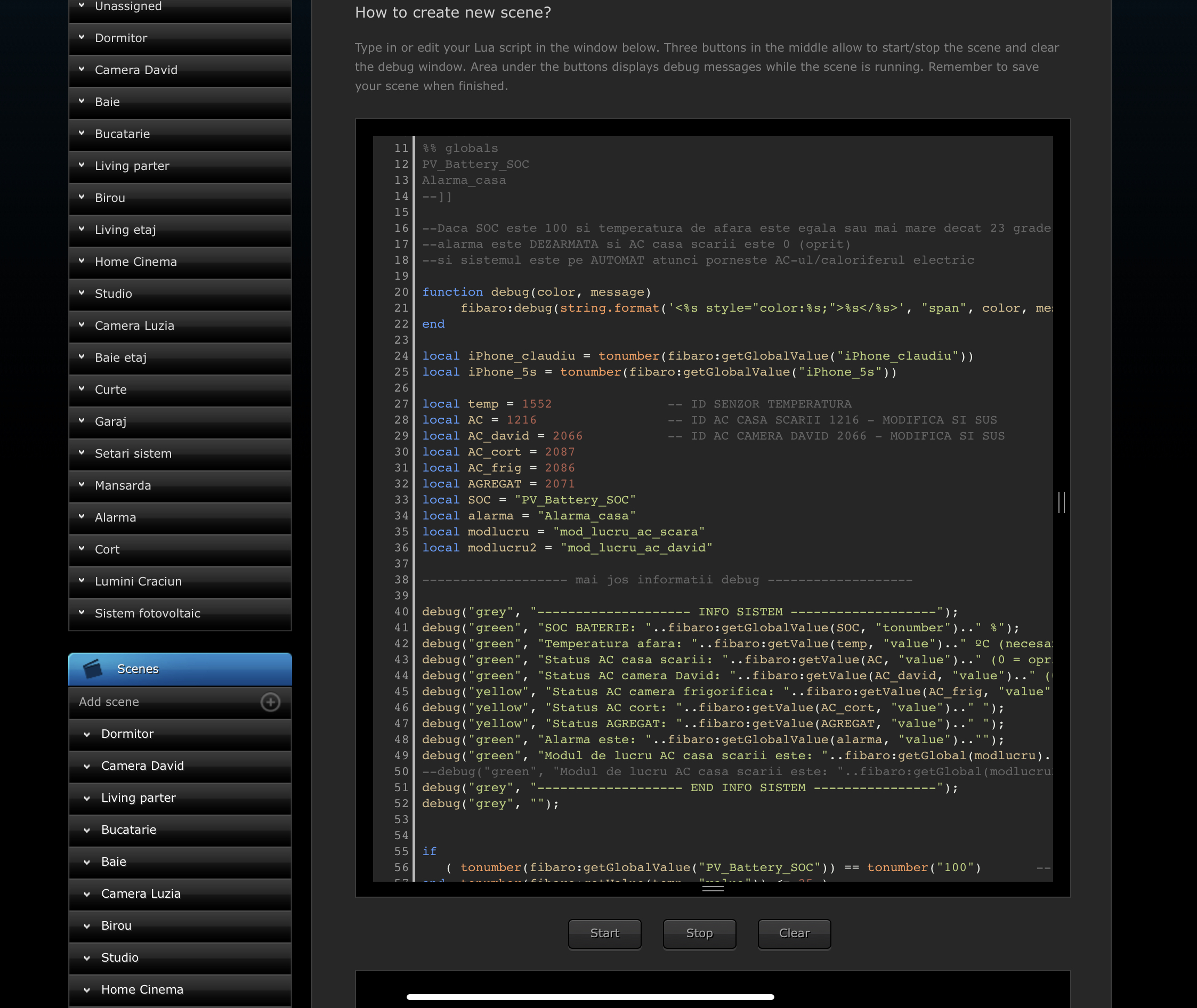Expand Birou in the Scenes list

click(87, 926)
